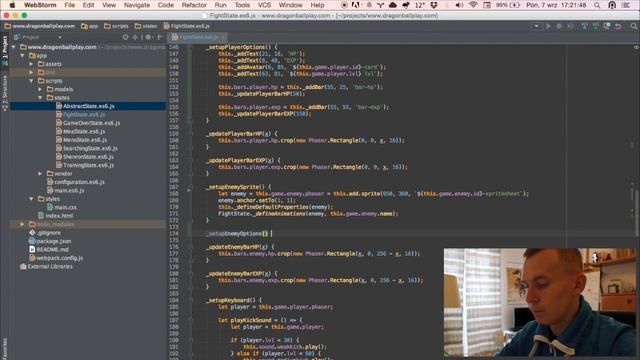Open the Navigate menu

pyautogui.click(x=137, y=5)
